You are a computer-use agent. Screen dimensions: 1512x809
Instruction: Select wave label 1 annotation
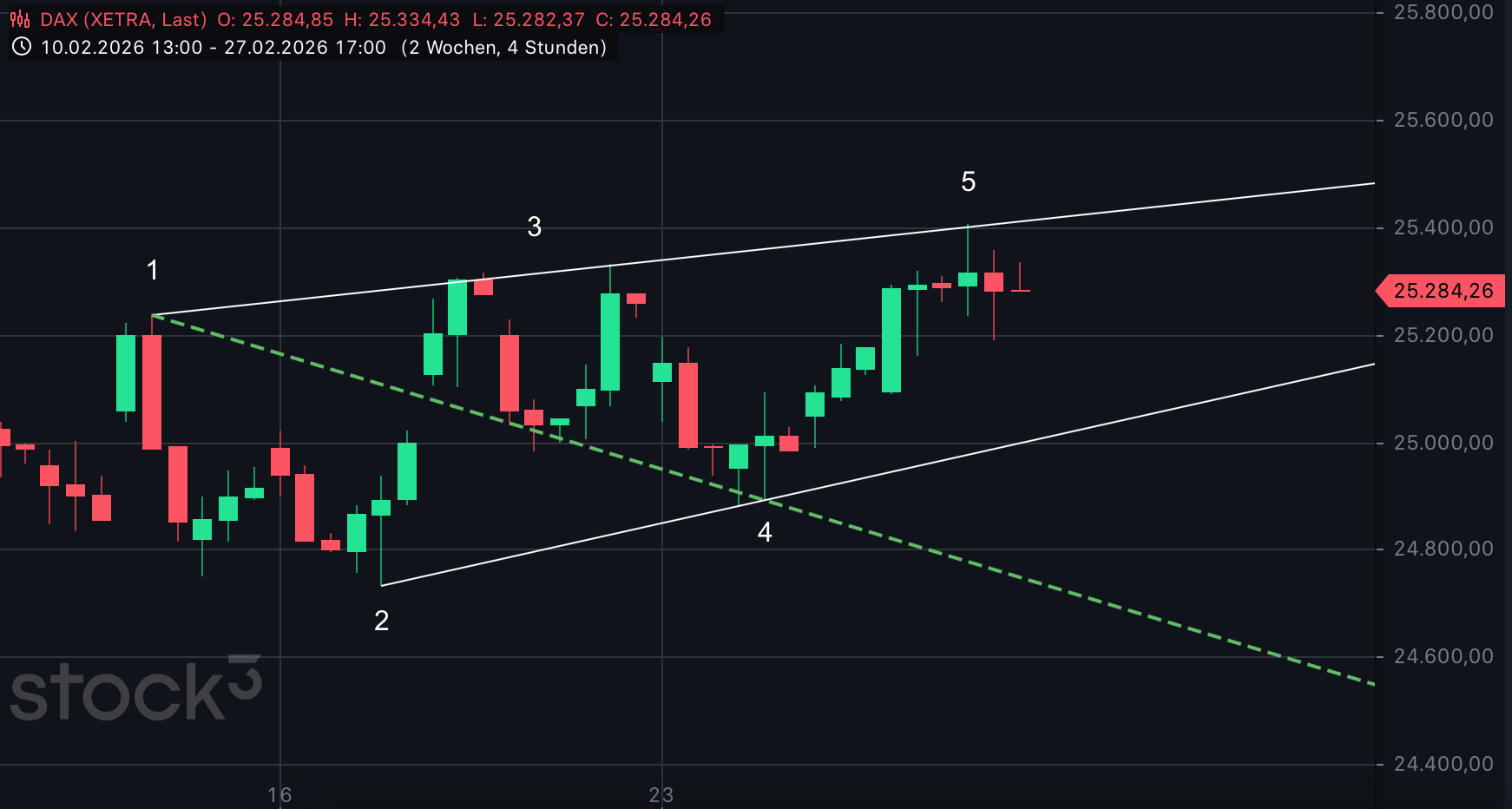click(153, 271)
